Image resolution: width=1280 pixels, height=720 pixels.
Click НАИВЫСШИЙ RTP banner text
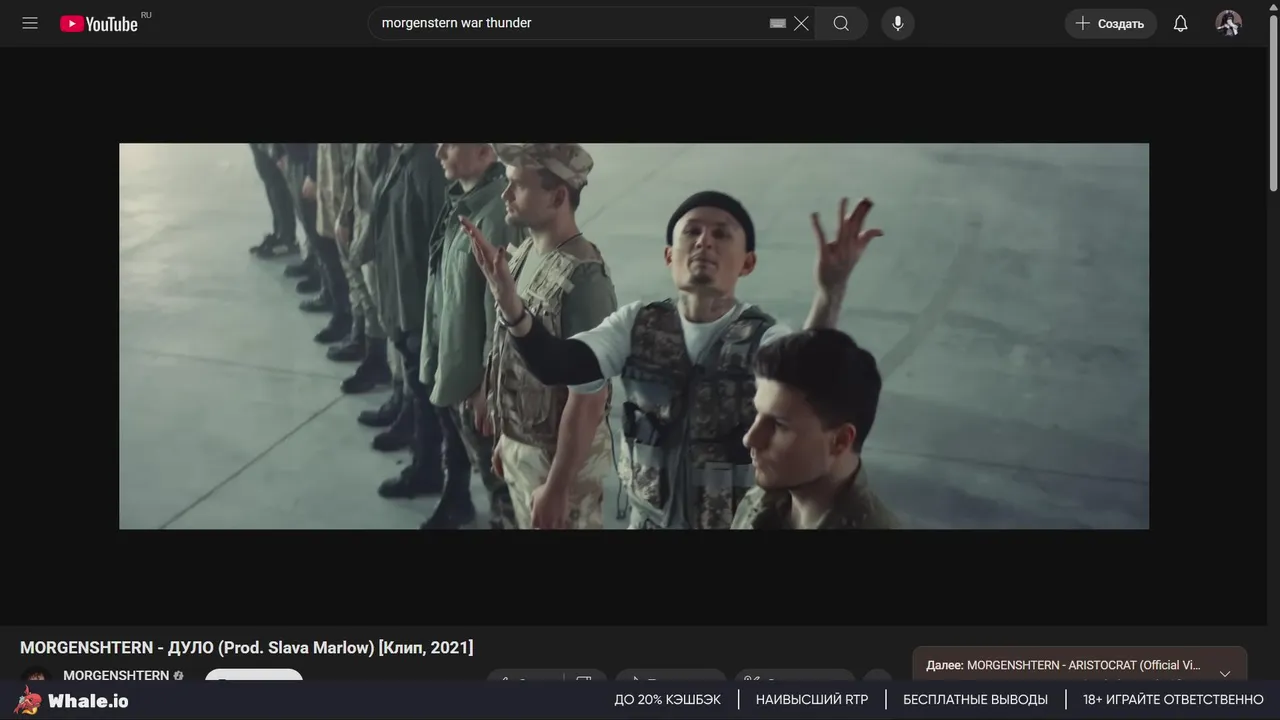(812, 700)
